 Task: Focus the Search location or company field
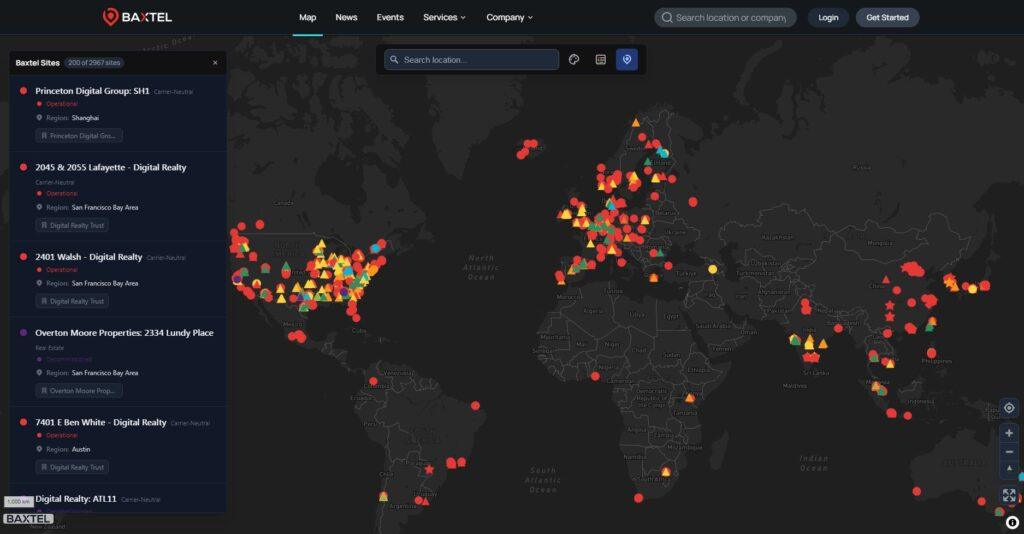tap(725, 18)
